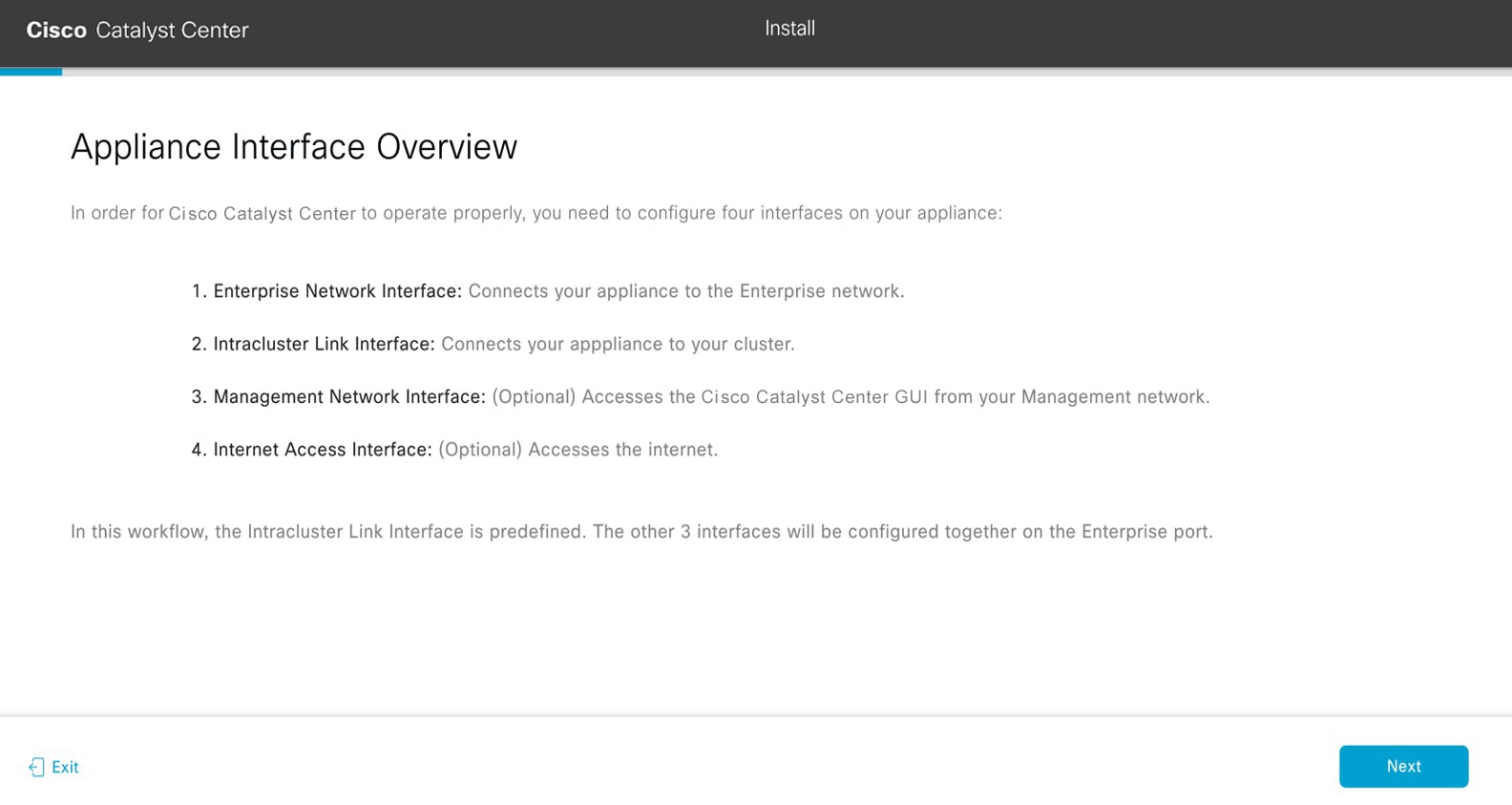
Task: Select the intro paragraph about configuring interfaces
Action: 536,213
